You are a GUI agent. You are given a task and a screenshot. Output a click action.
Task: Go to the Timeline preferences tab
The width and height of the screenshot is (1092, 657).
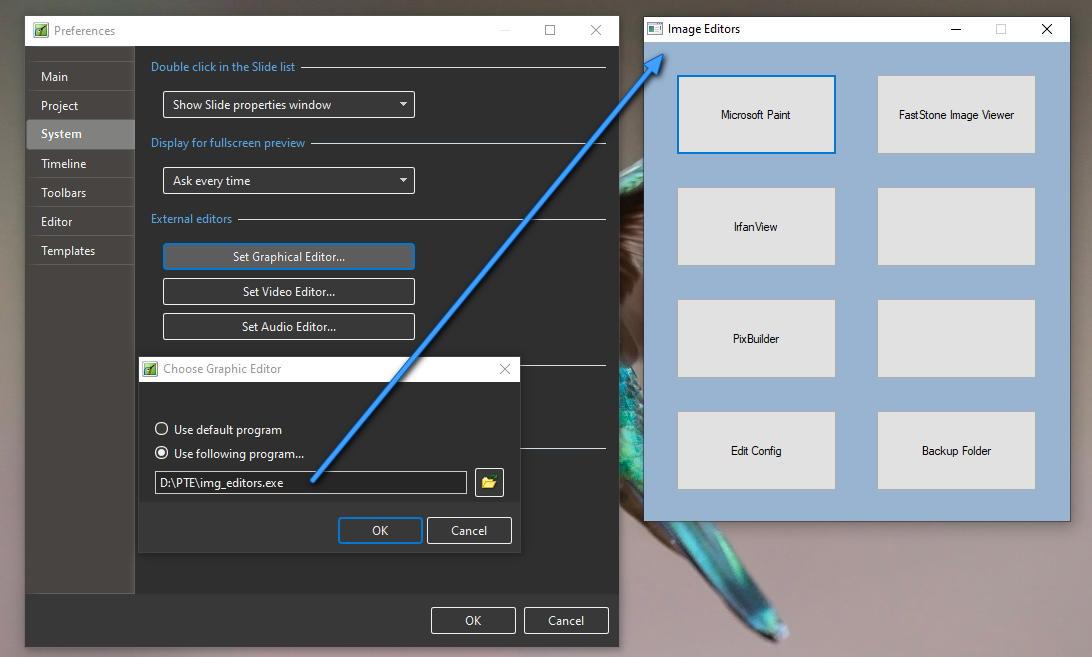81,163
